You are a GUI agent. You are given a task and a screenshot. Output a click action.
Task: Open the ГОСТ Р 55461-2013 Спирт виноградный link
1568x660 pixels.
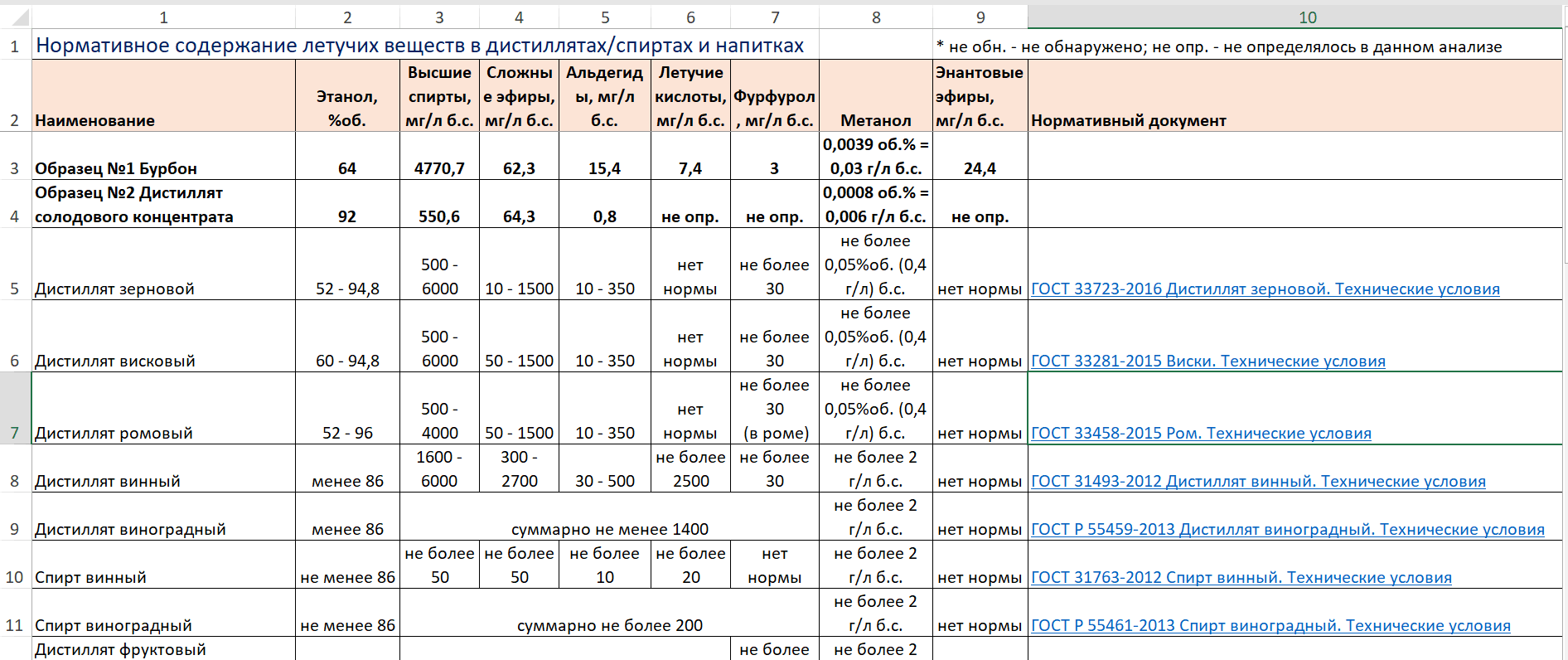pos(1270,626)
